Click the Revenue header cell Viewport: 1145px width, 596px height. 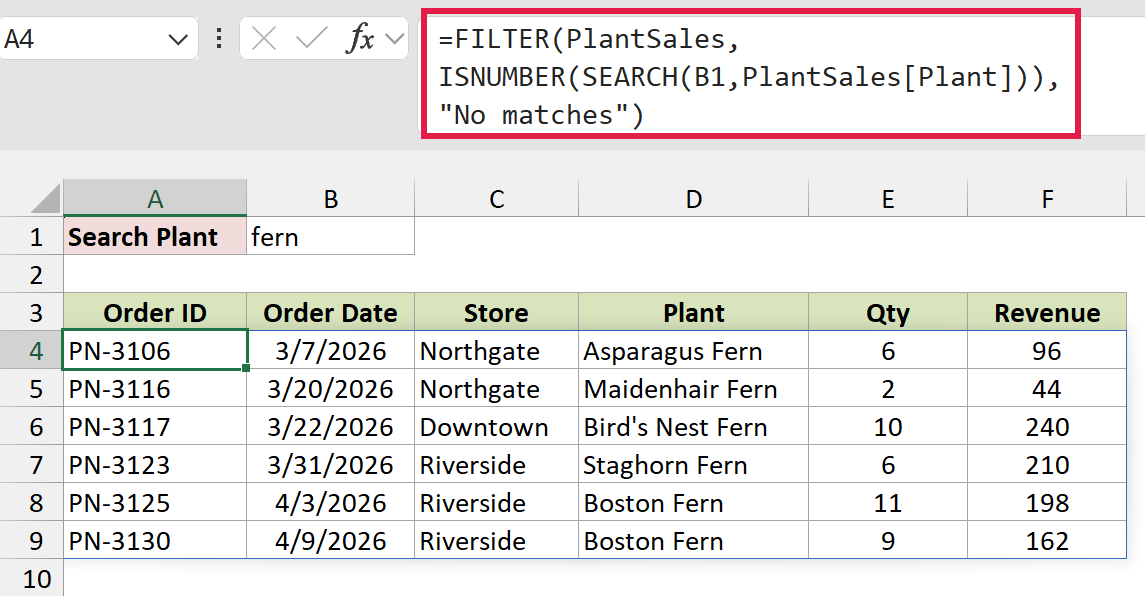tap(1047, 313)
